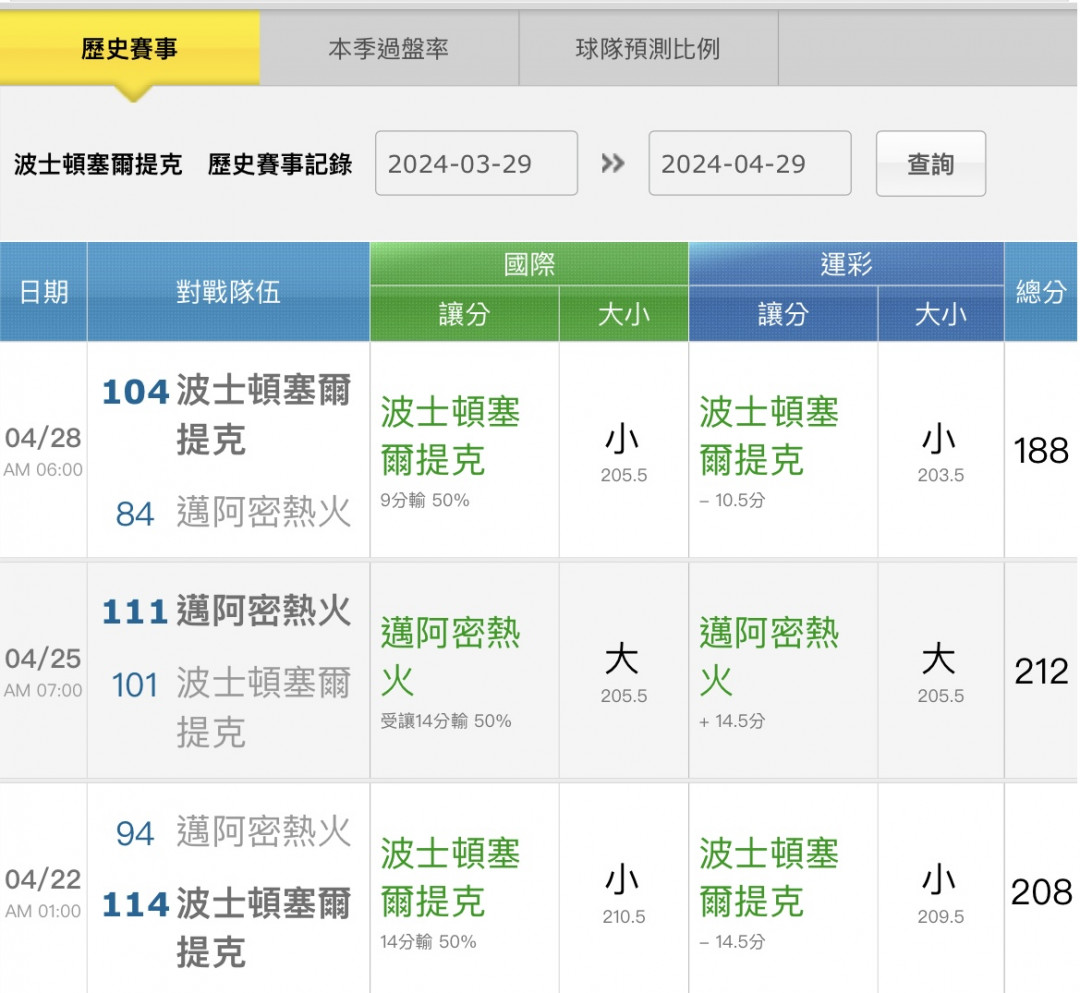Click the winning team 波士頓塞爾提克 in the 04/22 game
The image size is (1080, 993).
click(264, 928)
